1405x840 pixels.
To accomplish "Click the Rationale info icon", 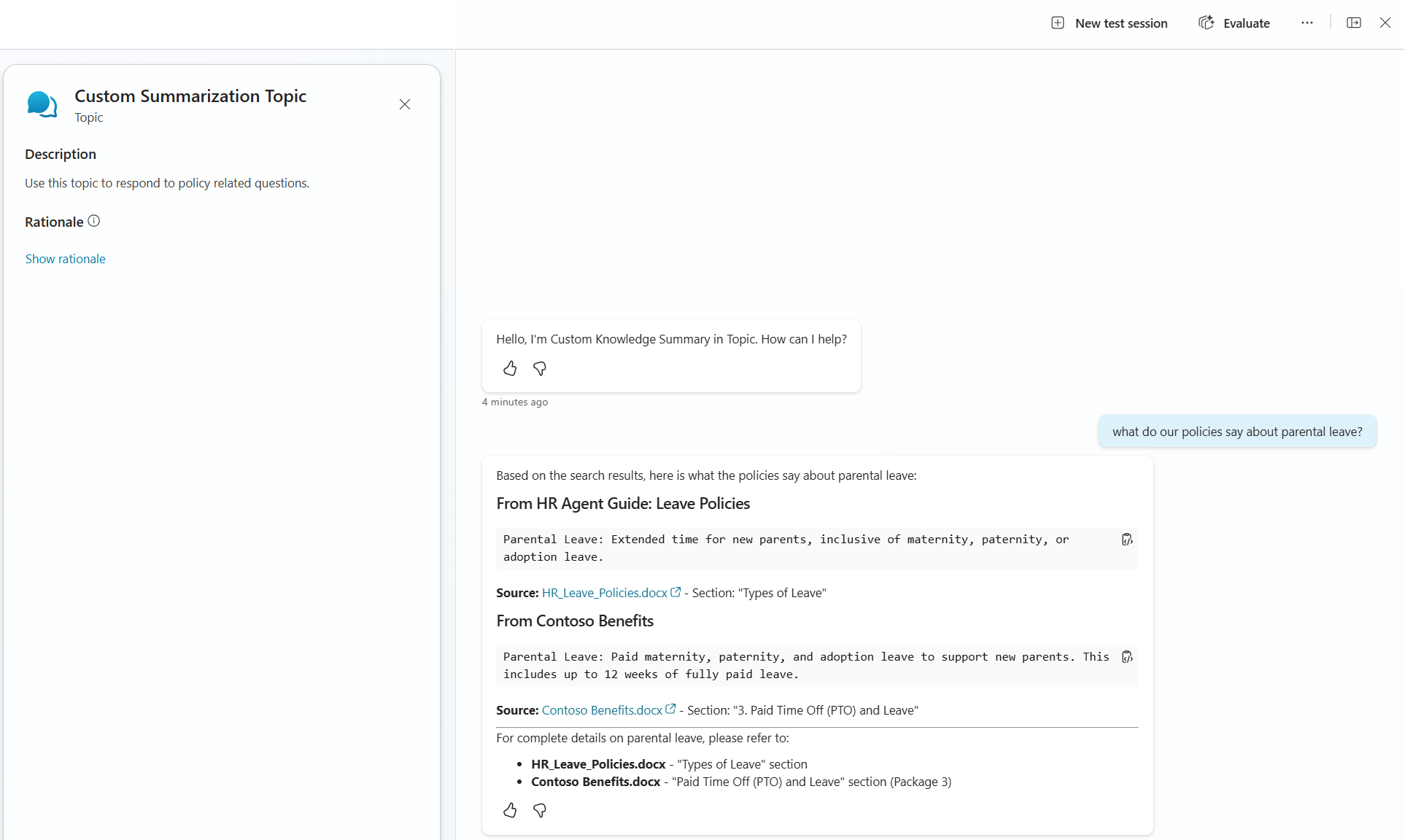I will click(94, 221).
